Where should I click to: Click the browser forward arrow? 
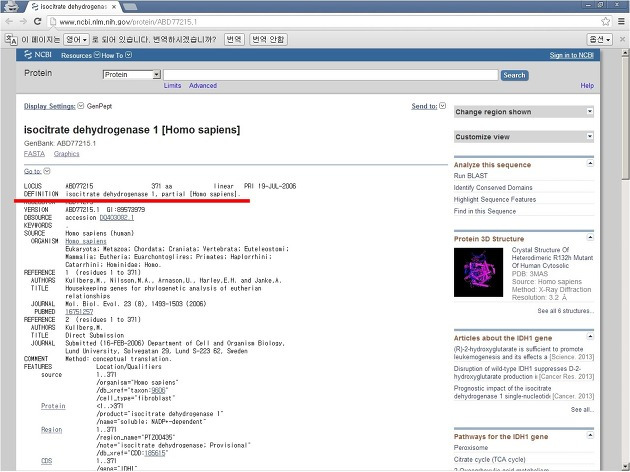[x=23, y=21]
